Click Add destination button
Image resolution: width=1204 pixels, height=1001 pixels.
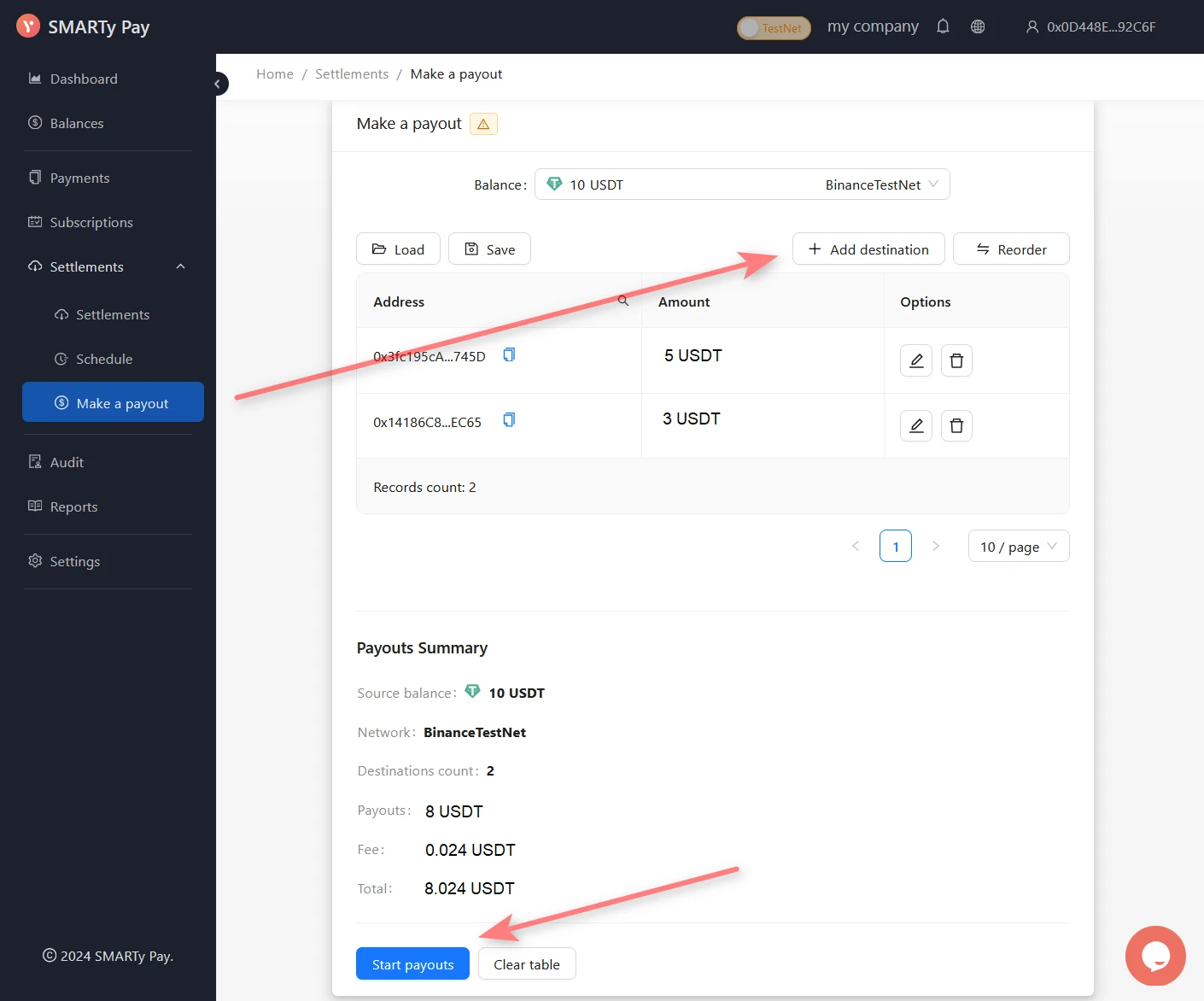868,249
